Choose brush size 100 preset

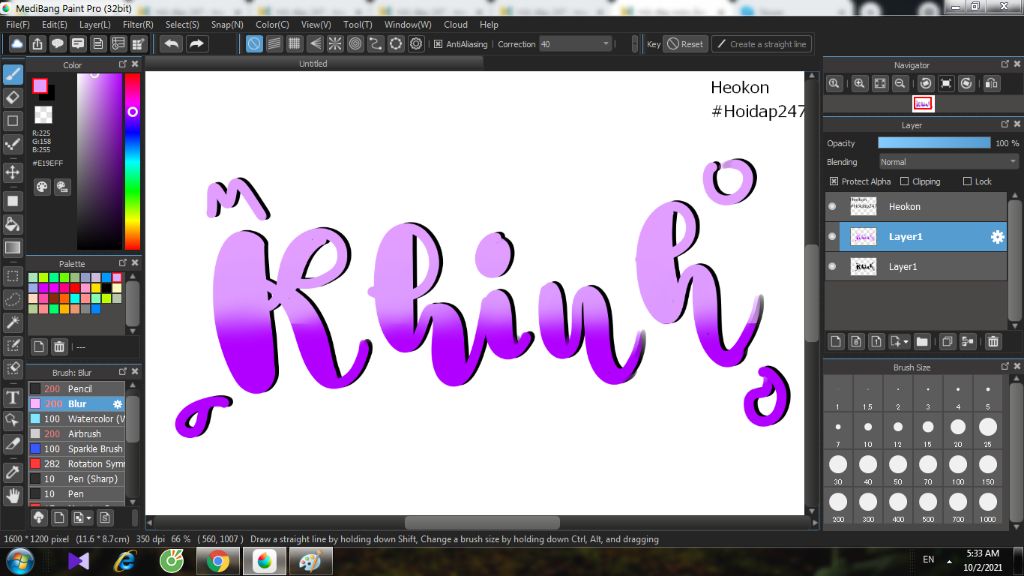(x=958, y=464)
